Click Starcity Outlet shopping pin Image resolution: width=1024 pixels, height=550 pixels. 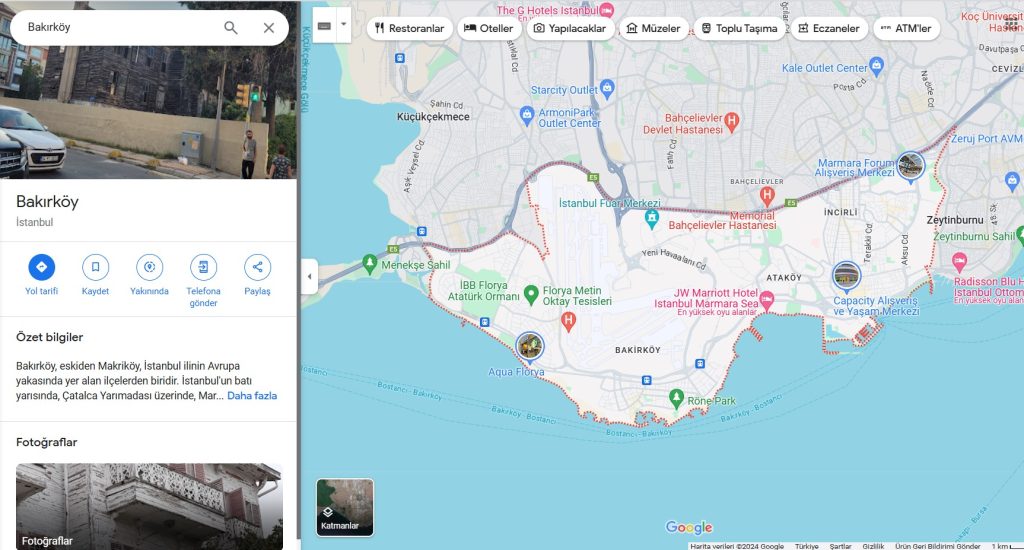pyautogui.click(x=607, y=87)
